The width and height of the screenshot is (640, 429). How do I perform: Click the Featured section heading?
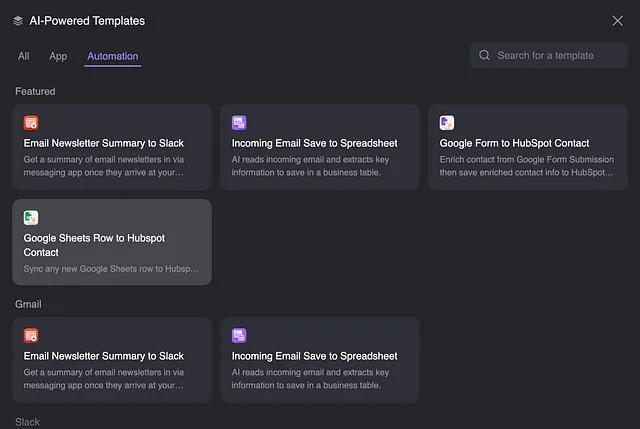[35, 91]
